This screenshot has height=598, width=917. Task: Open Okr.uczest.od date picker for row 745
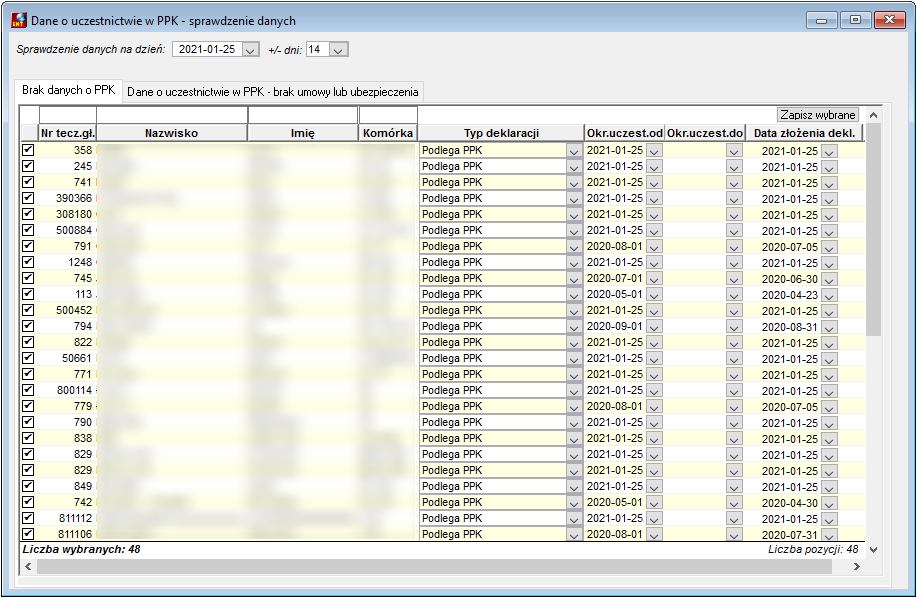(654, 279)
